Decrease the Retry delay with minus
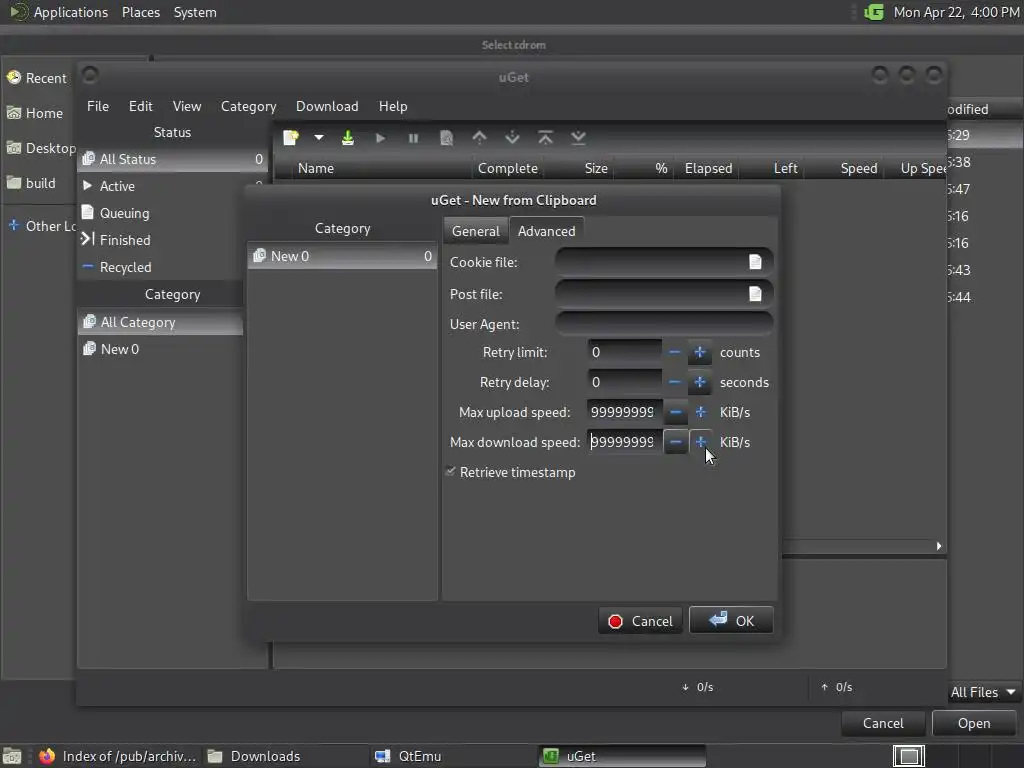 [x=675, y=382]
